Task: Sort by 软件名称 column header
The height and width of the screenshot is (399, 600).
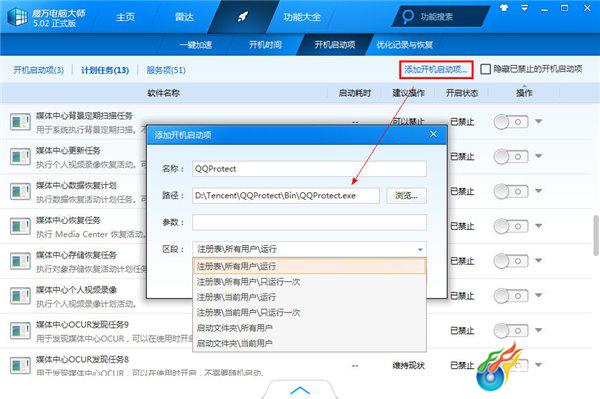Action: 164,93
